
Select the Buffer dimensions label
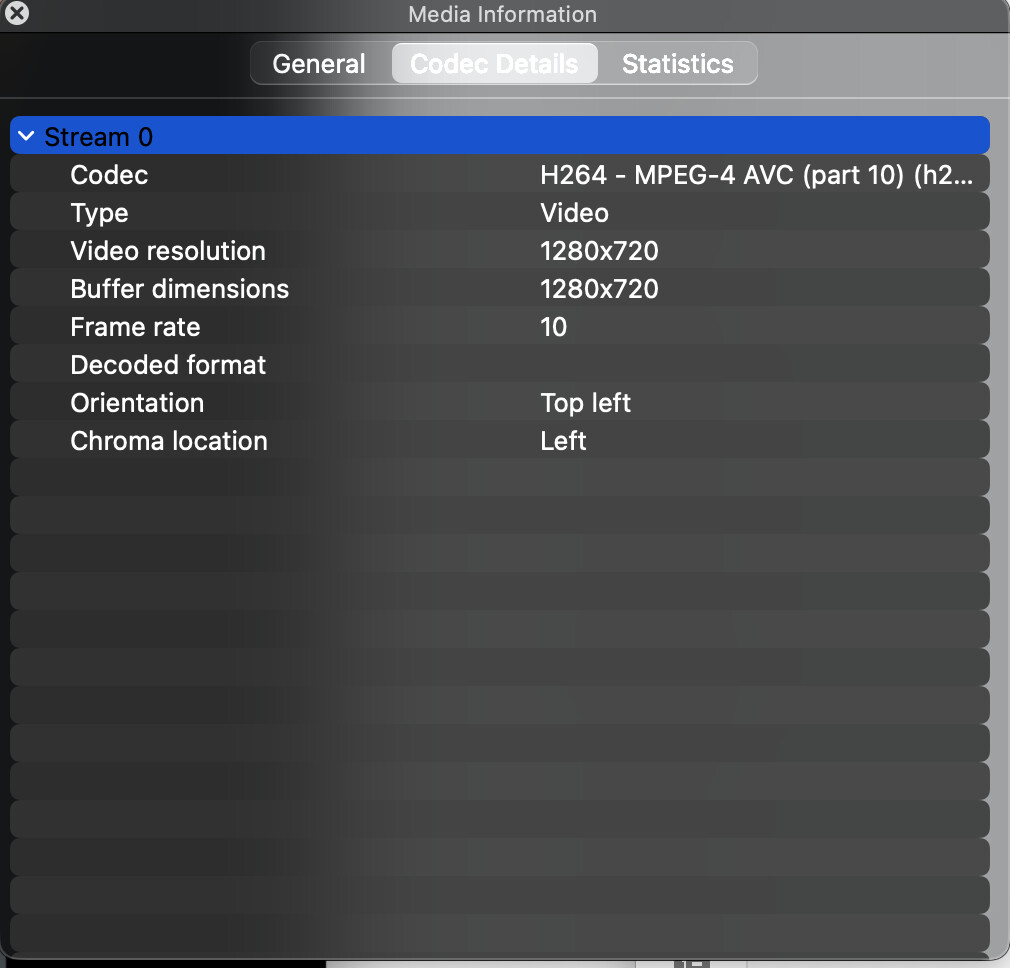point(179,289)
